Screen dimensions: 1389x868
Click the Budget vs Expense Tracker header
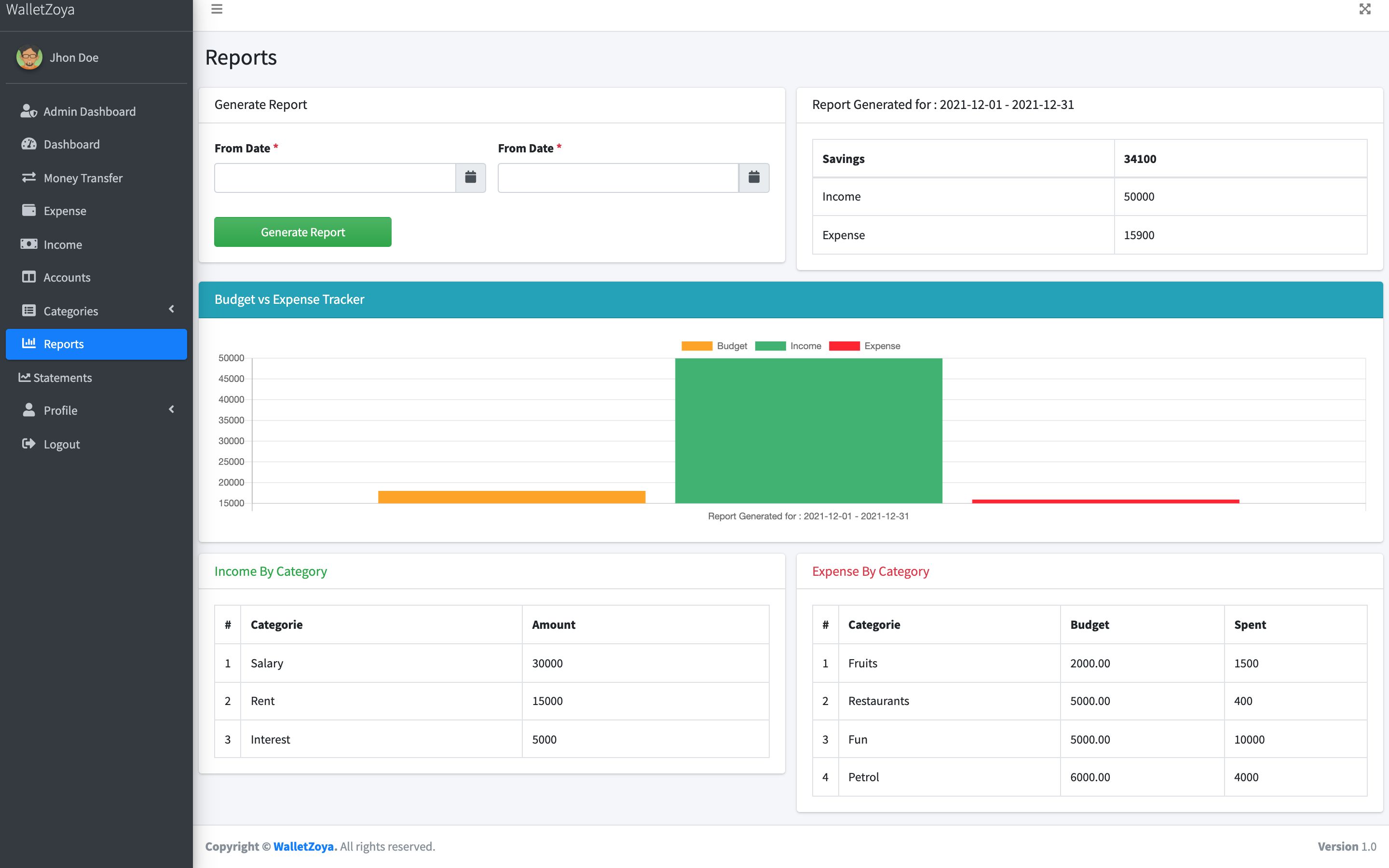pos(790,299)
